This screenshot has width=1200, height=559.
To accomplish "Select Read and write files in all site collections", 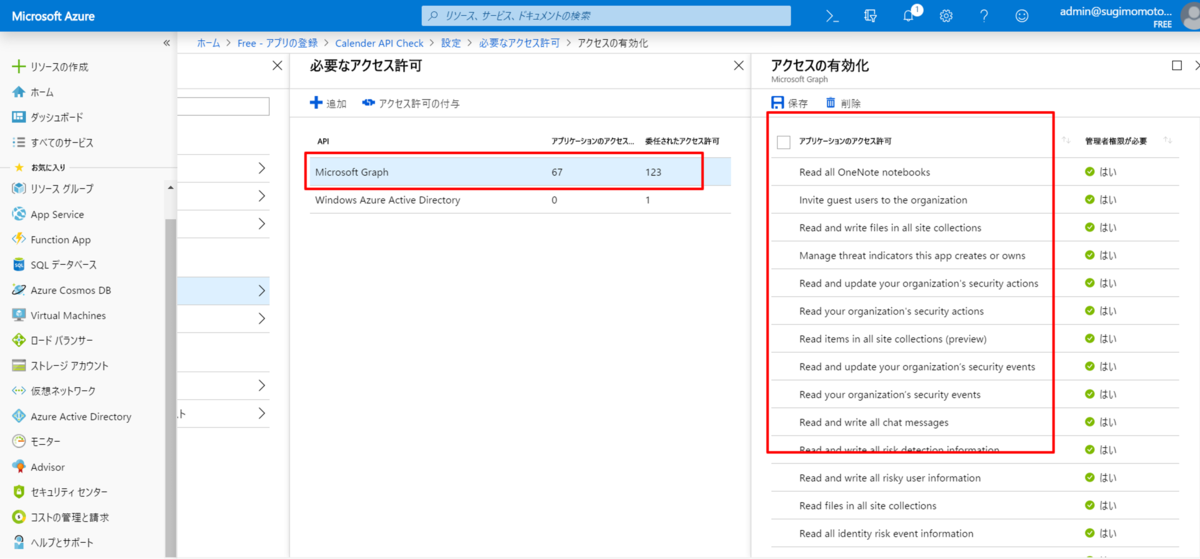I will point(890,227).
